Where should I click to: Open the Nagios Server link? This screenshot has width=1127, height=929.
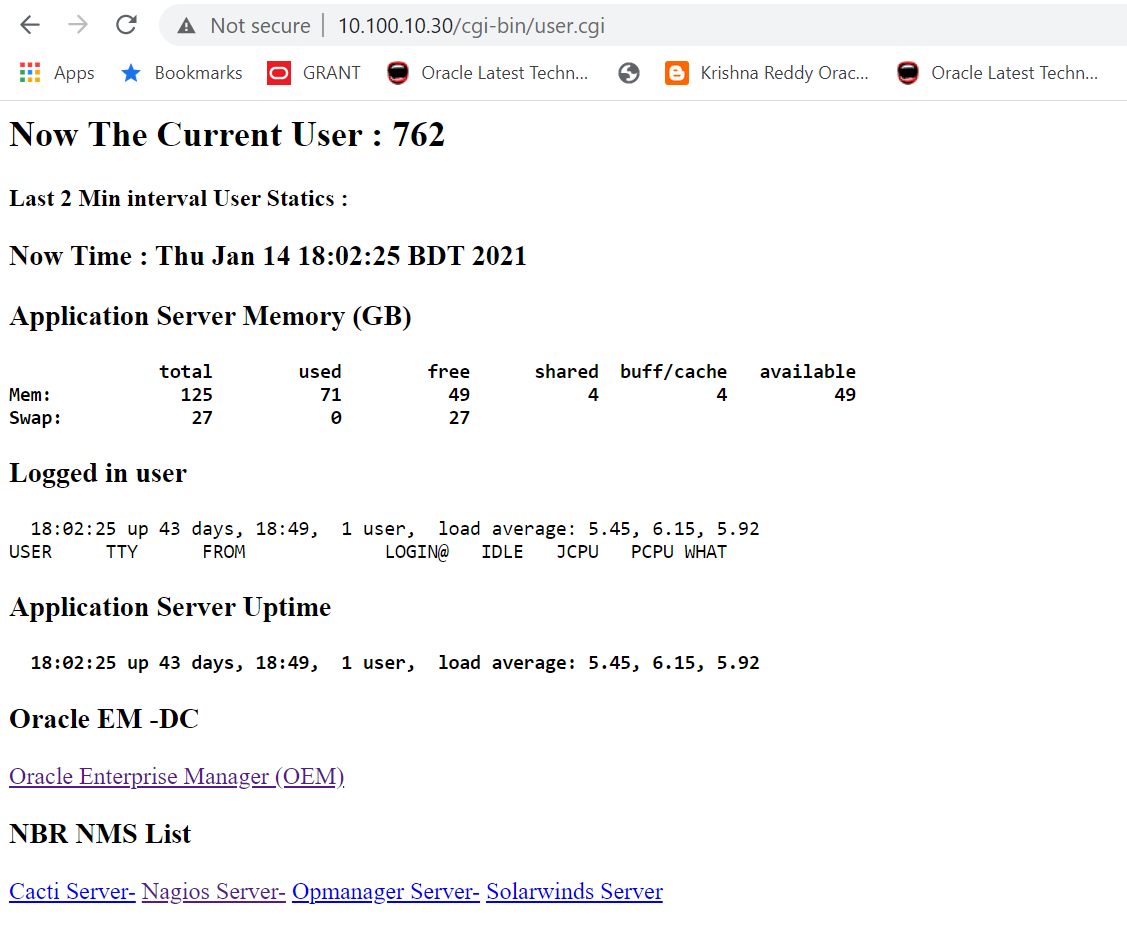pos(213,891)
